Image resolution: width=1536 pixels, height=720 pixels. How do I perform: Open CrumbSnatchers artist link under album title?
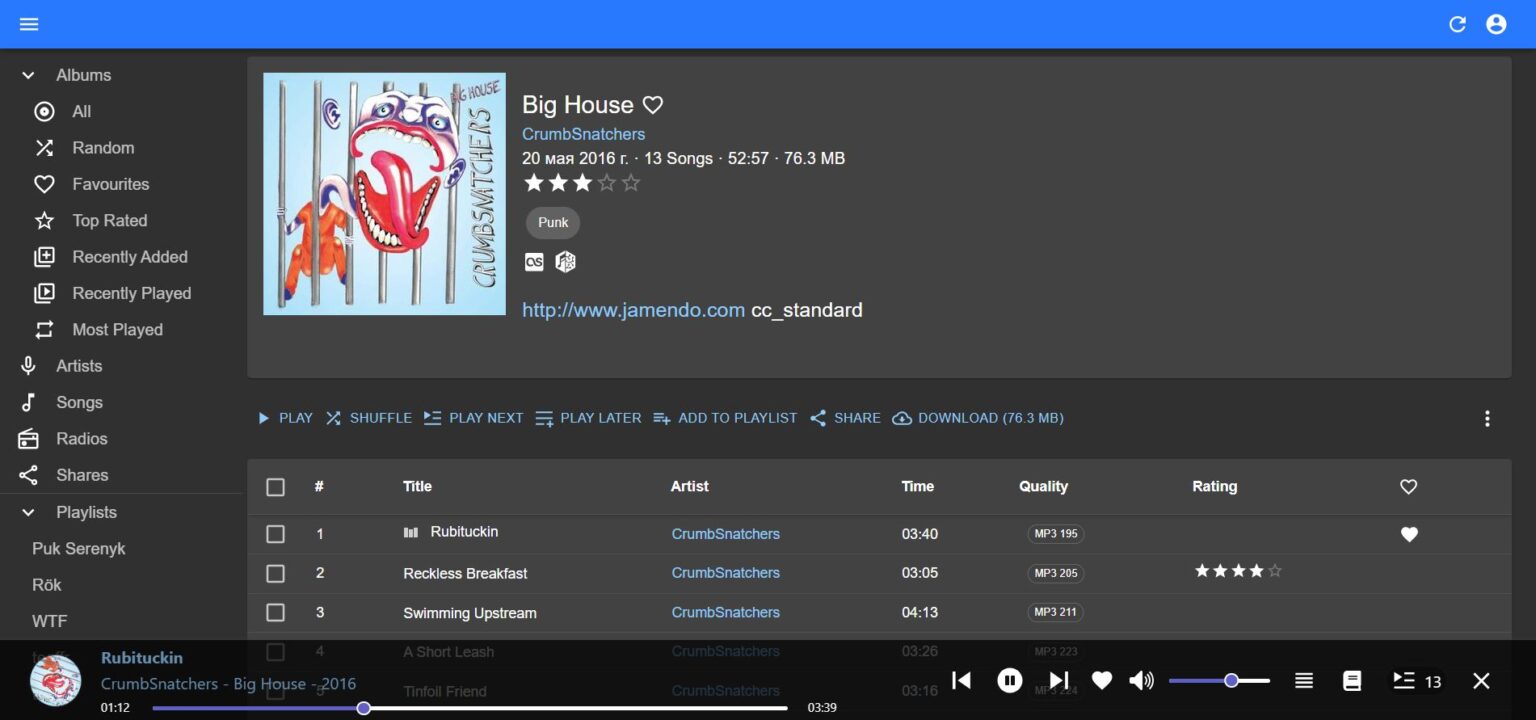click(583, 134)
